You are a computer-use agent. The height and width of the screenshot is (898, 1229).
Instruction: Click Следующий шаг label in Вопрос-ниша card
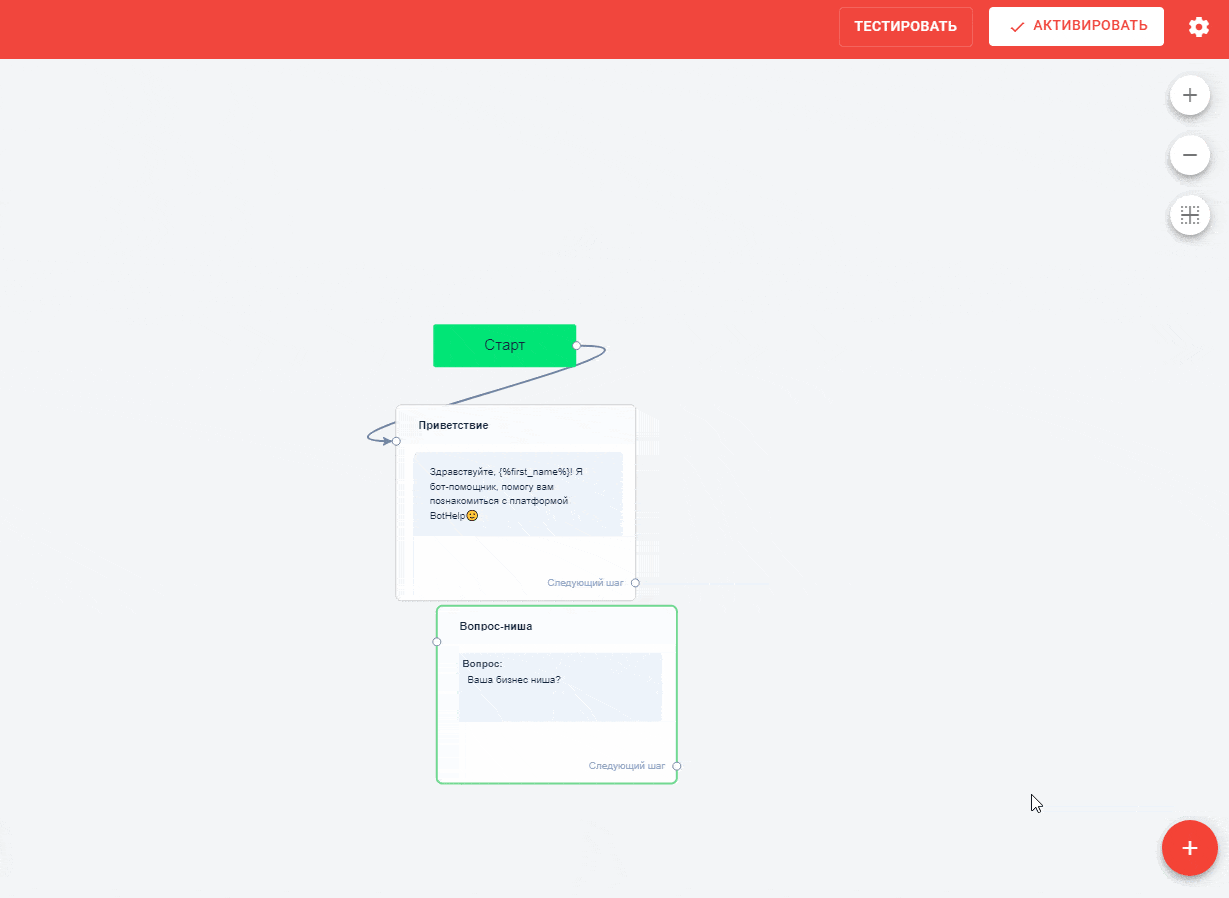627,766
